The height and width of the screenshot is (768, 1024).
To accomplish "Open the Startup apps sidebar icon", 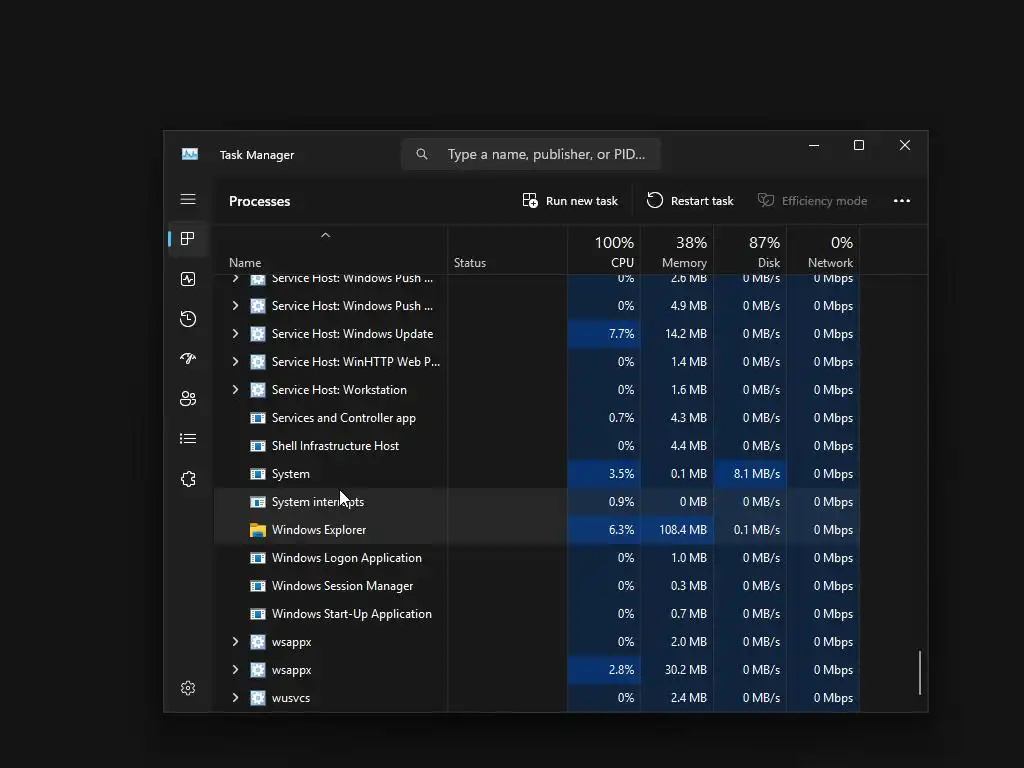I will point(188,359).
